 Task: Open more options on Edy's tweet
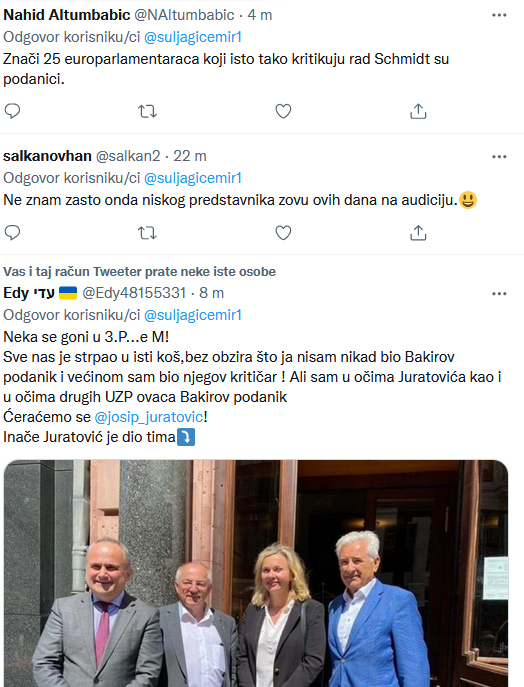(499, 294)
